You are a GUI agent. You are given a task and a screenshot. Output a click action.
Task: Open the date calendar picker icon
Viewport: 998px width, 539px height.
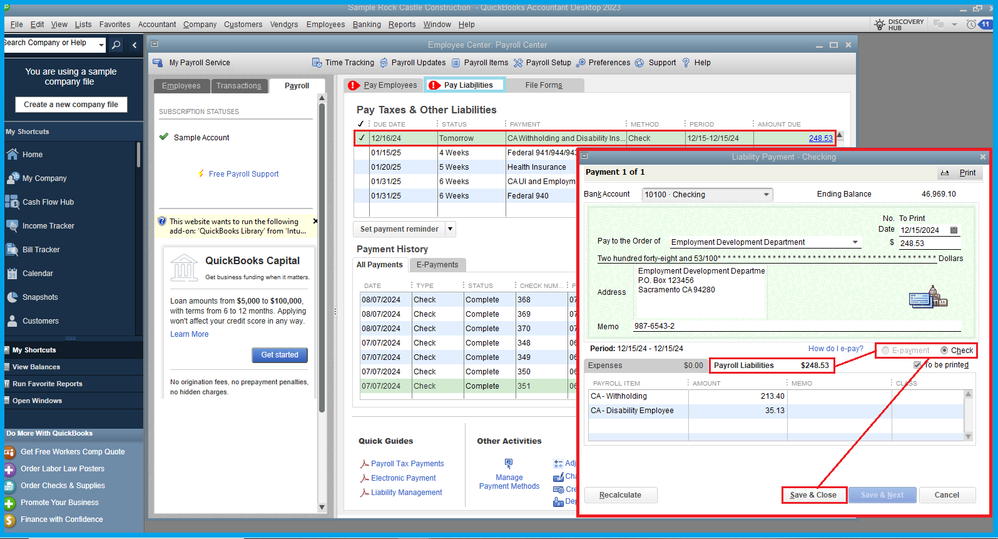(954, 230)
